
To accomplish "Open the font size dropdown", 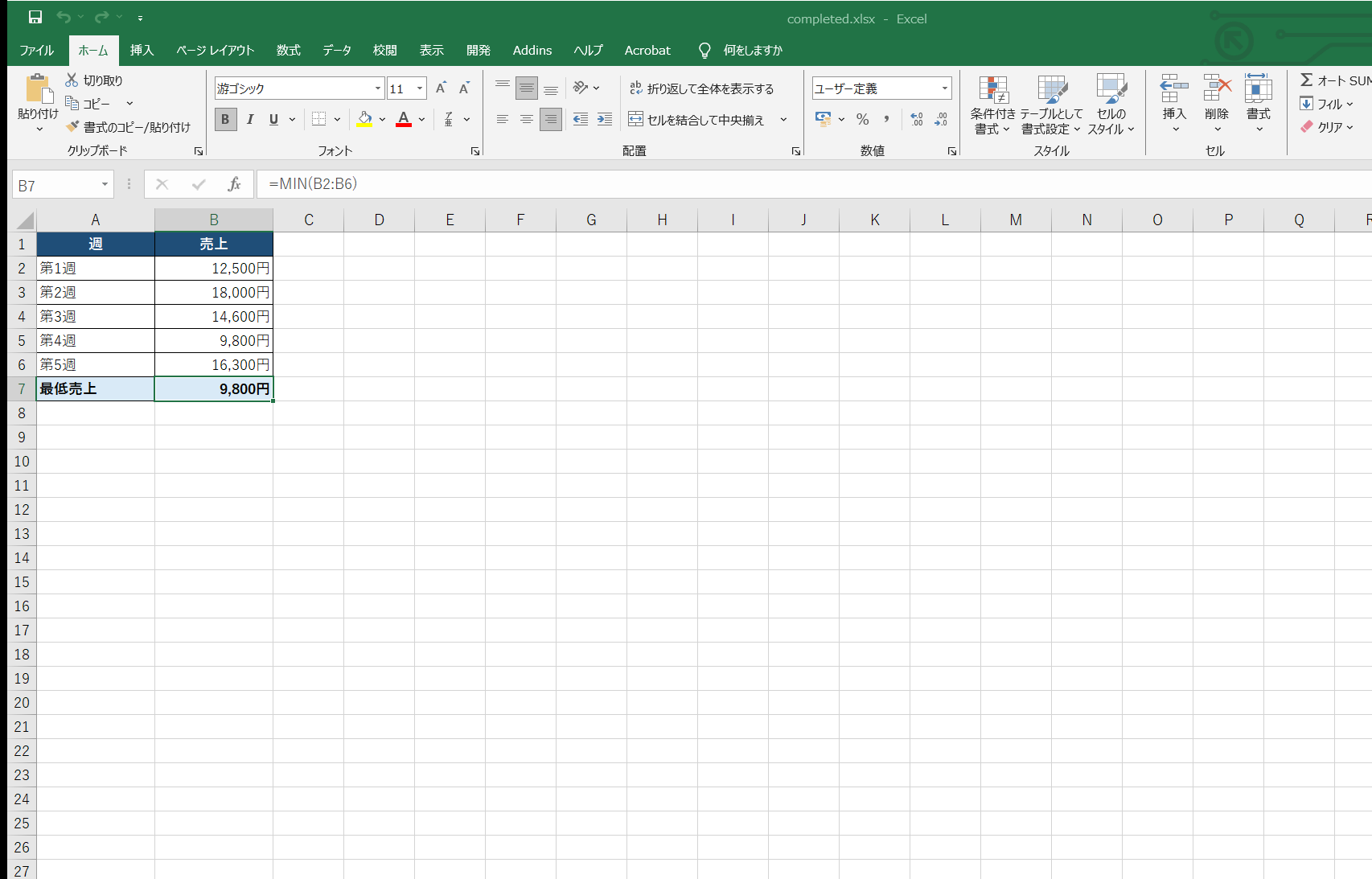I will click(x=420, y=88).
